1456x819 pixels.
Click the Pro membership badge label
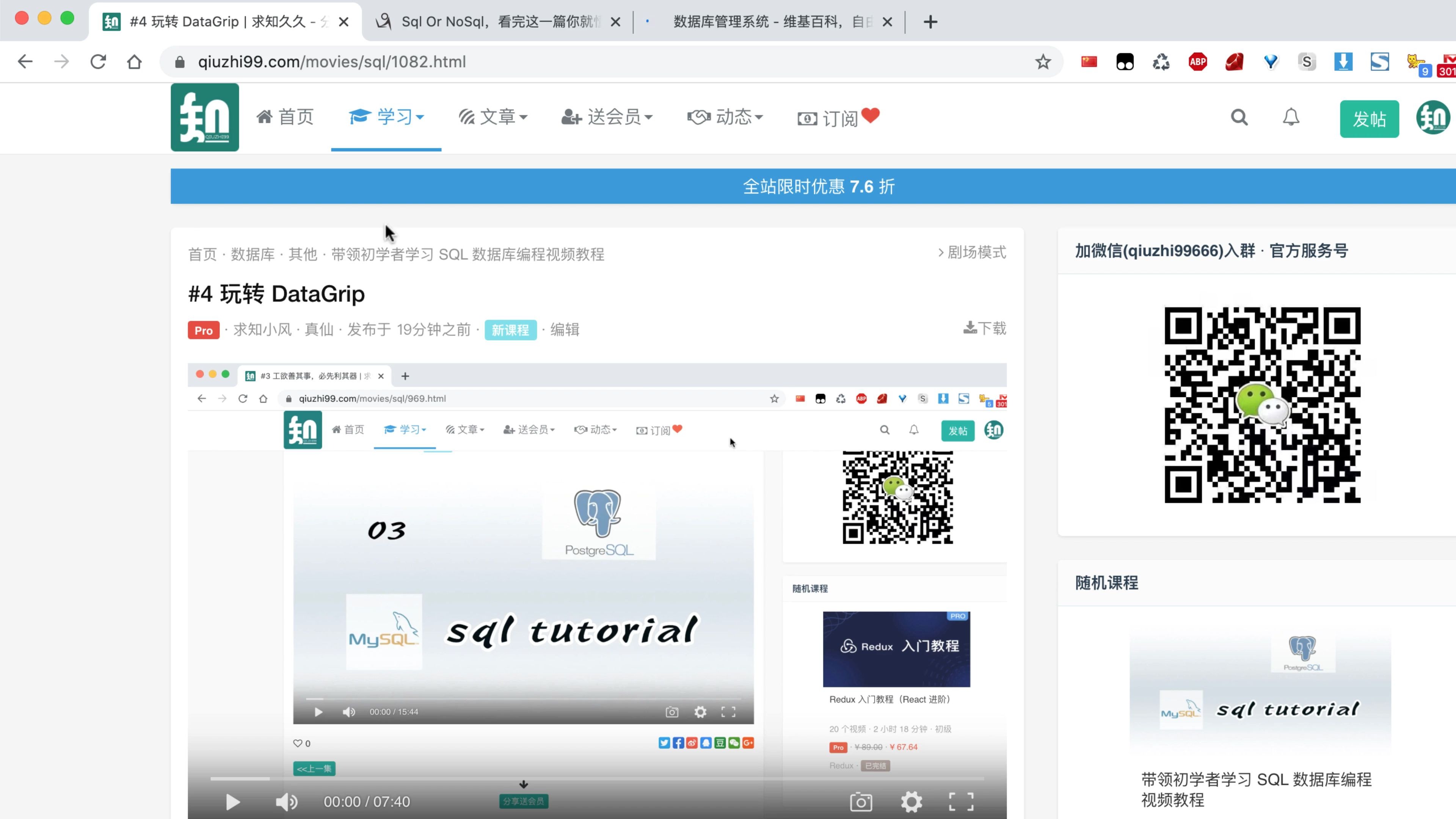pyautogui.click(x=203, y=329)
